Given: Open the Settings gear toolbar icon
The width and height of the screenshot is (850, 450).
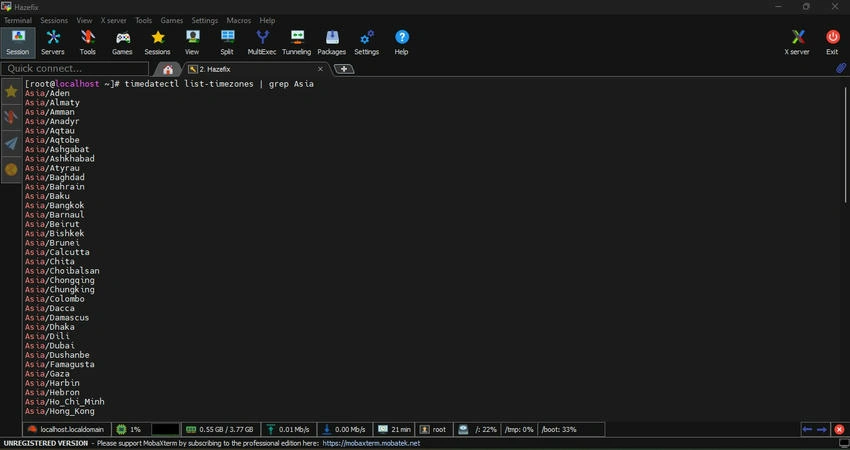Looking at the screenshot, I should click(x=366, y=42).
